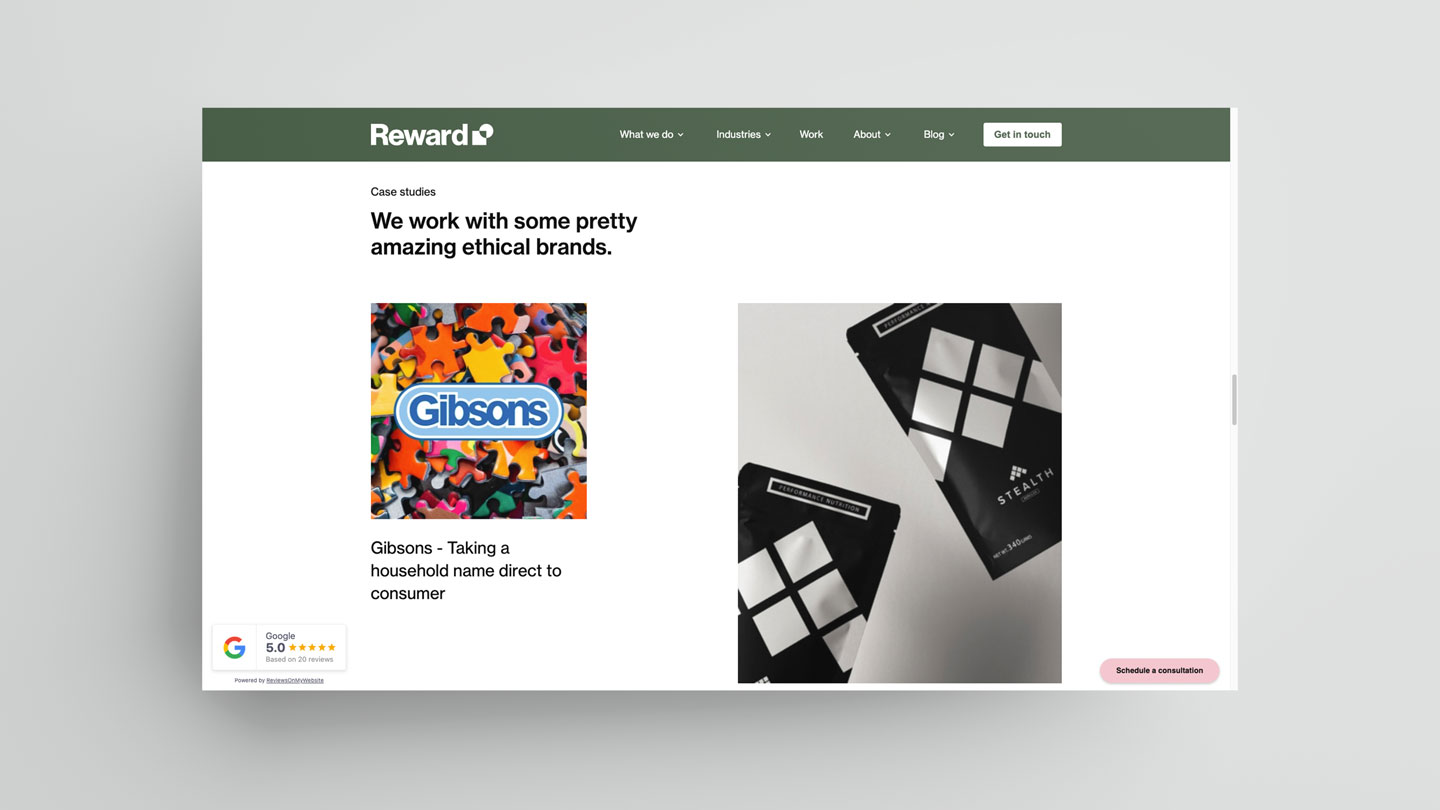Open Gibsons - Taking a household name link
The width and height of the screenshot is (1440, 810).
tap(466, 570)
